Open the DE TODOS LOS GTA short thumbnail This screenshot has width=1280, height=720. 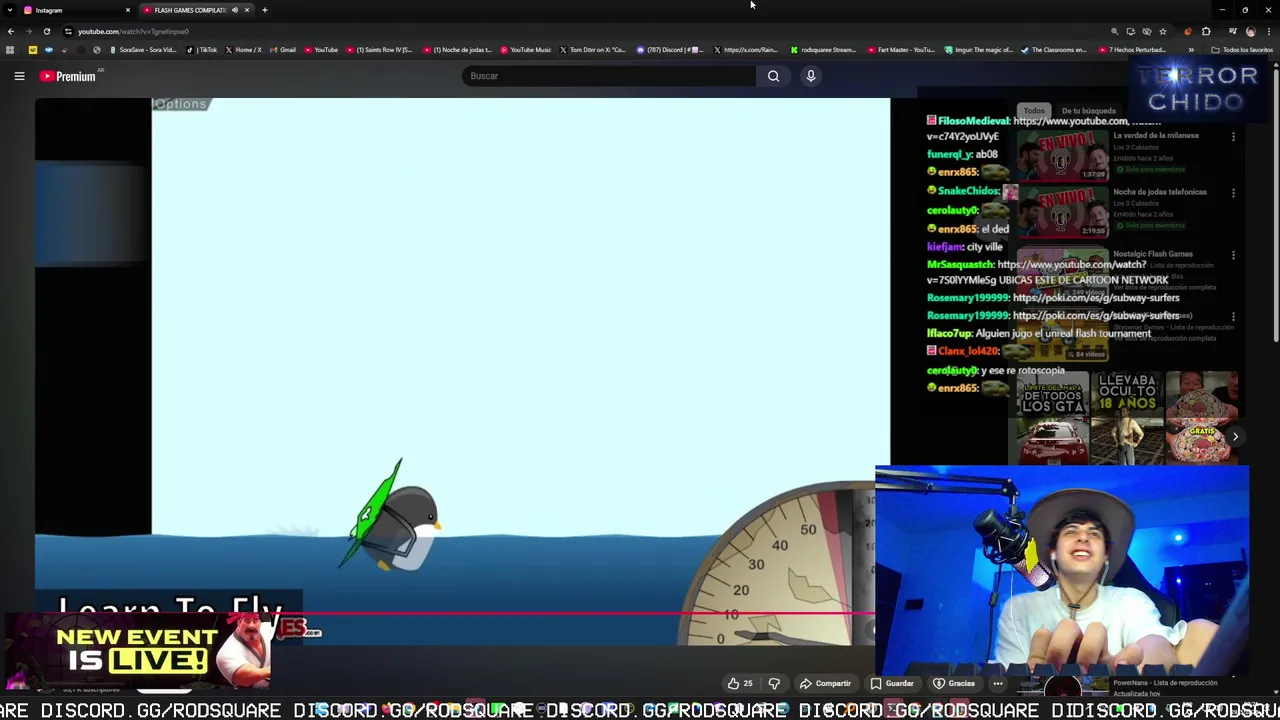[x=1053, y=418]
